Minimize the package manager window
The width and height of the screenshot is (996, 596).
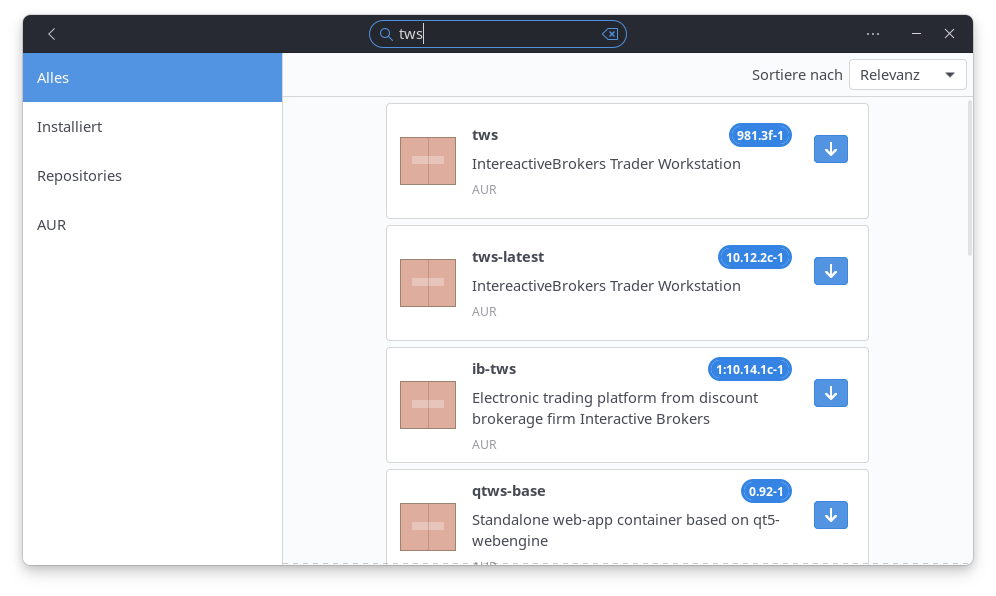tap(916, 34)
